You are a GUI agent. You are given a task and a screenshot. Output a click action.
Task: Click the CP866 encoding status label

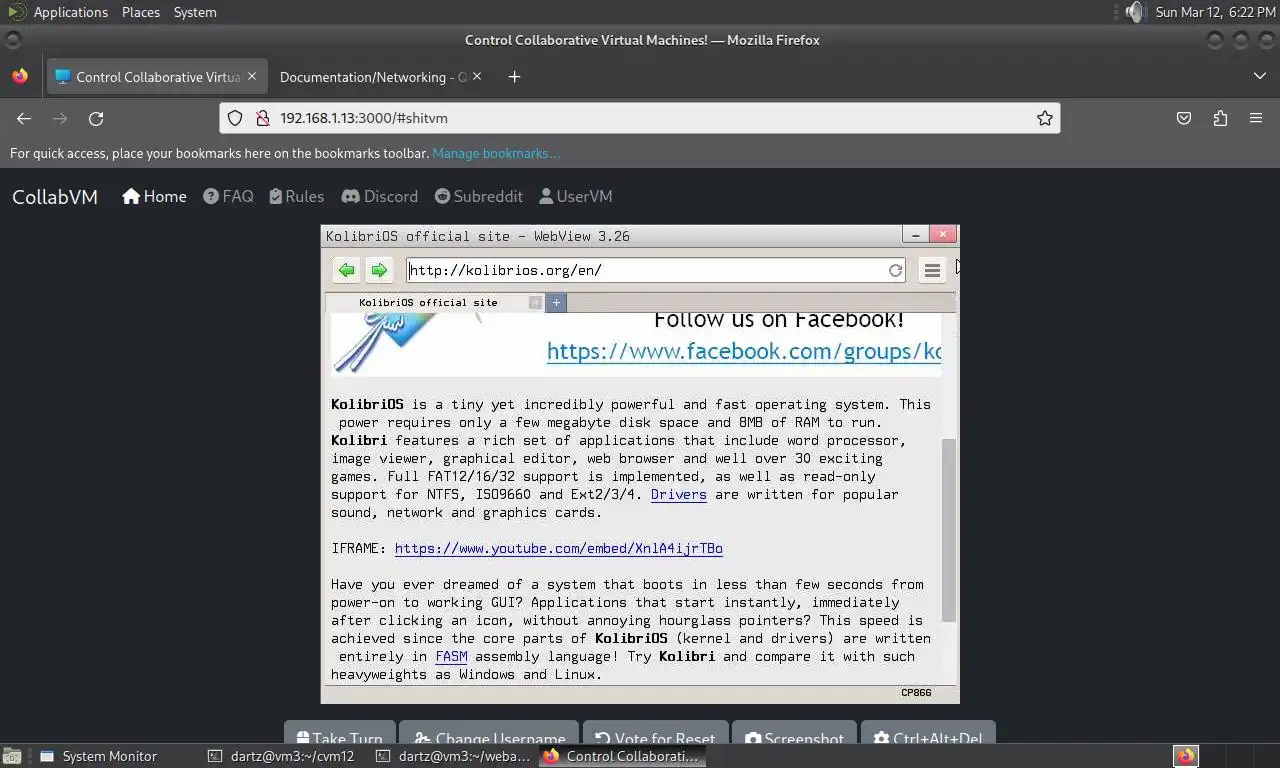(916, 692)
